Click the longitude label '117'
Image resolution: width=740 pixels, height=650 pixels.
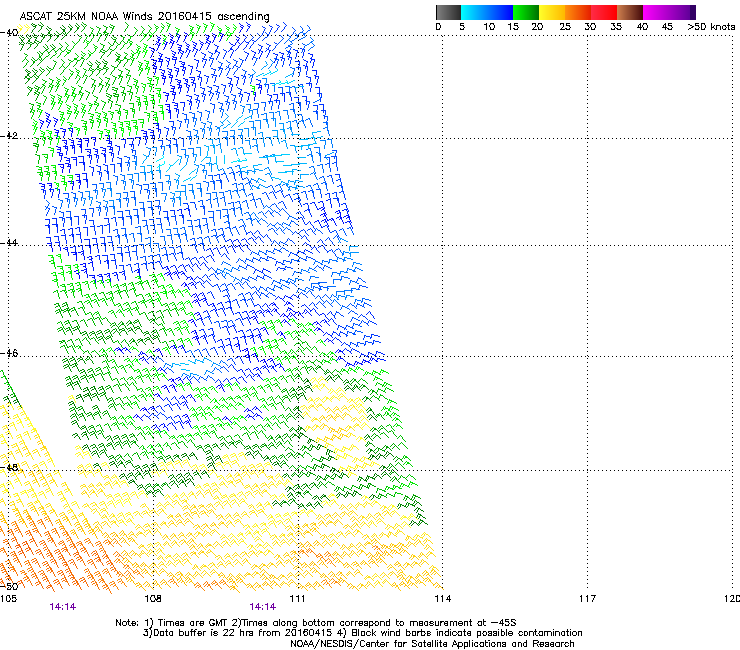point(588,599)
